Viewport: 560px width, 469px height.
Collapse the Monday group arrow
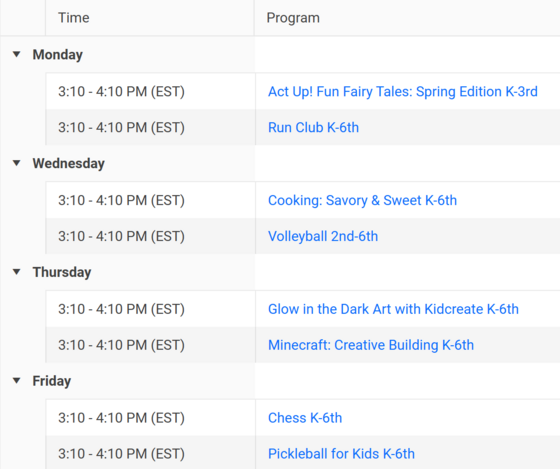(x=16, y=54)
